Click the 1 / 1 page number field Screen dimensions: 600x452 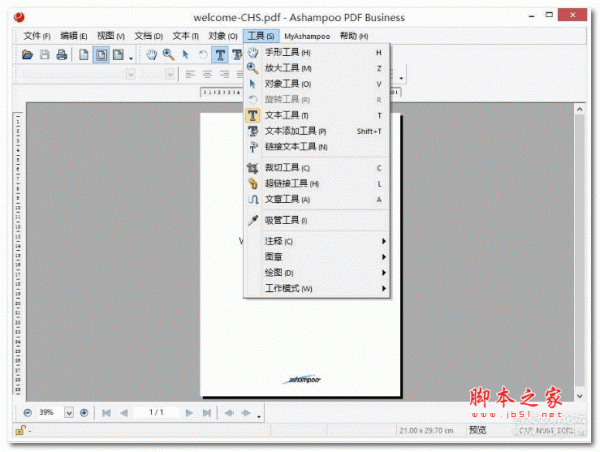pyautogui.click(x=157, y=412)
